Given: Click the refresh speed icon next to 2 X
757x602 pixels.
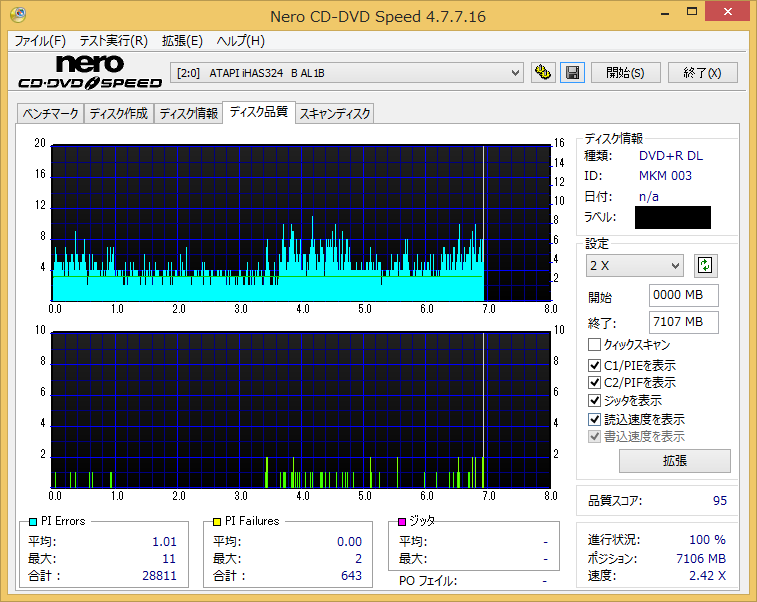Looking at the screenshot, I should pos(705,266).
